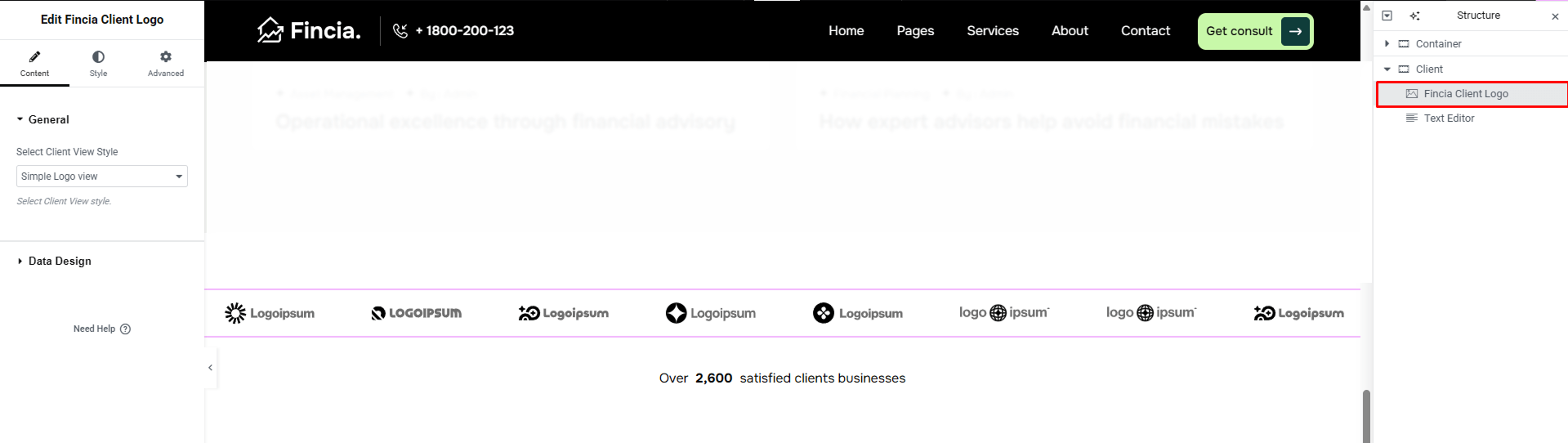Open Select Client View Style dropdown
This screenshot has width=1568, height=443.
pyautogui.click(x=102, y=177)
